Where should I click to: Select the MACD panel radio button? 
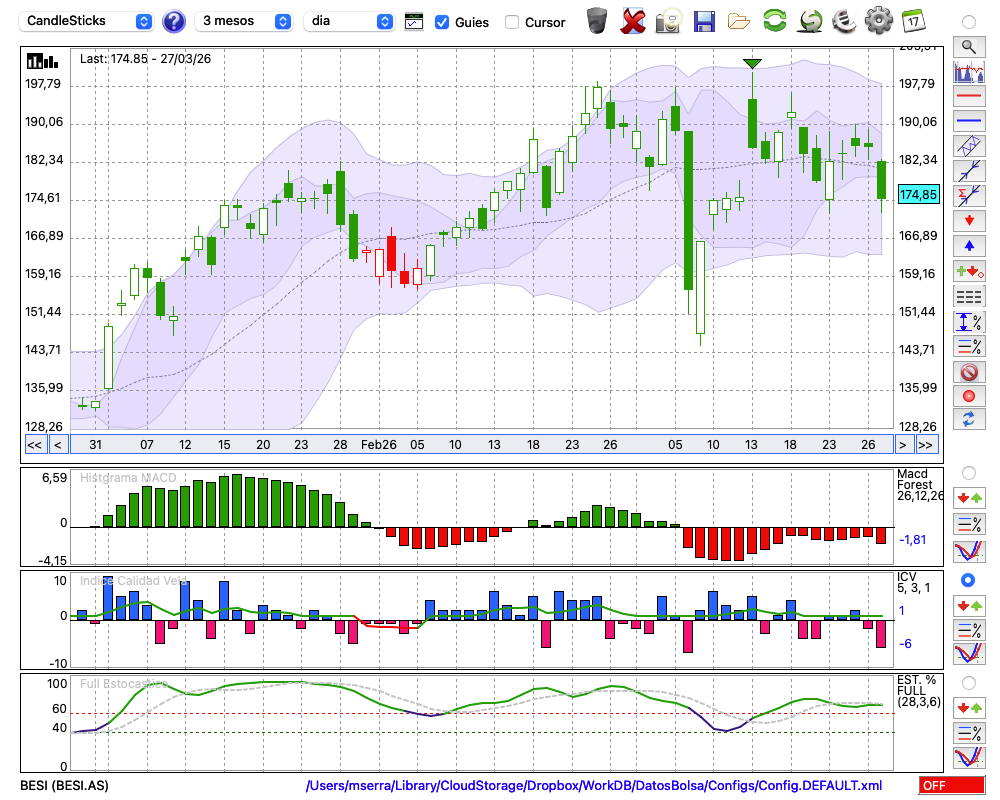point(968,473)
